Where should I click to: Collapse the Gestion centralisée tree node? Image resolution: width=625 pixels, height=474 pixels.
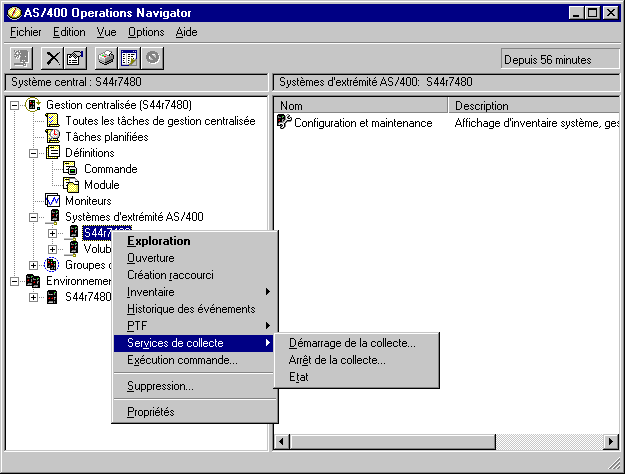point(14,105)
